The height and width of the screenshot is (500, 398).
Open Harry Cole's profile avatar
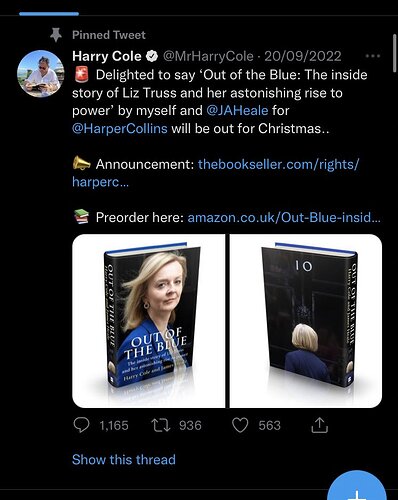coord(40,74)
